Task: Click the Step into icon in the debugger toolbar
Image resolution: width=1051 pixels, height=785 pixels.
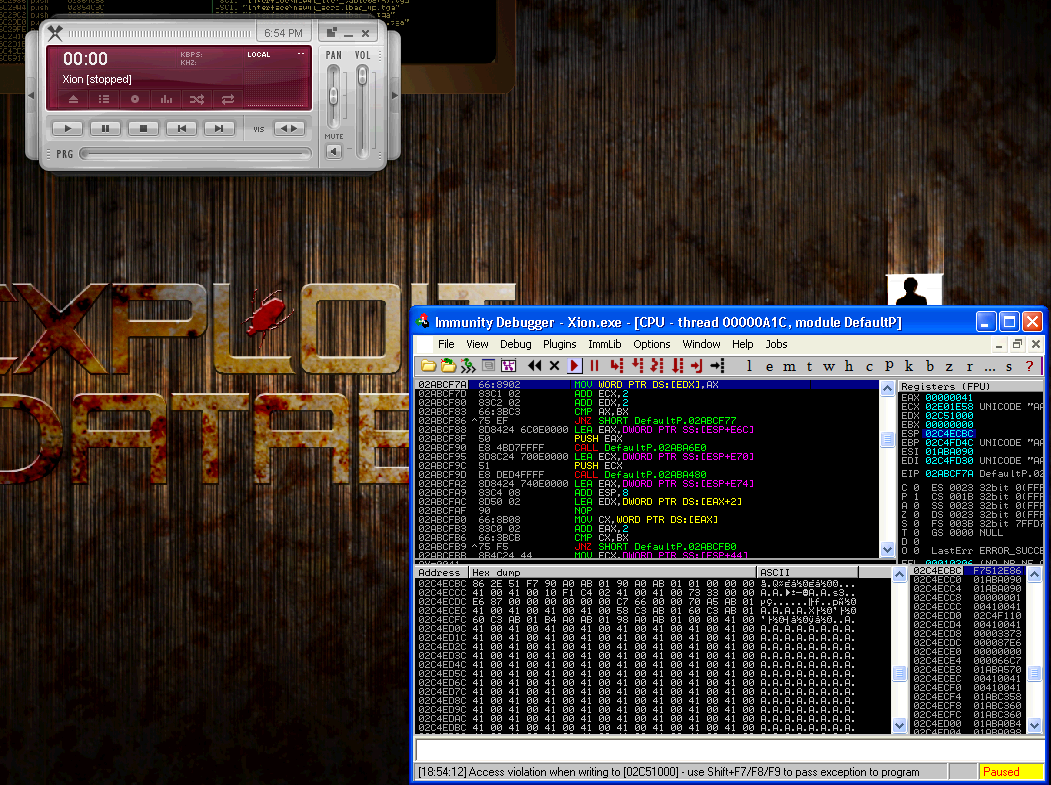Action: tap(617, 366)
